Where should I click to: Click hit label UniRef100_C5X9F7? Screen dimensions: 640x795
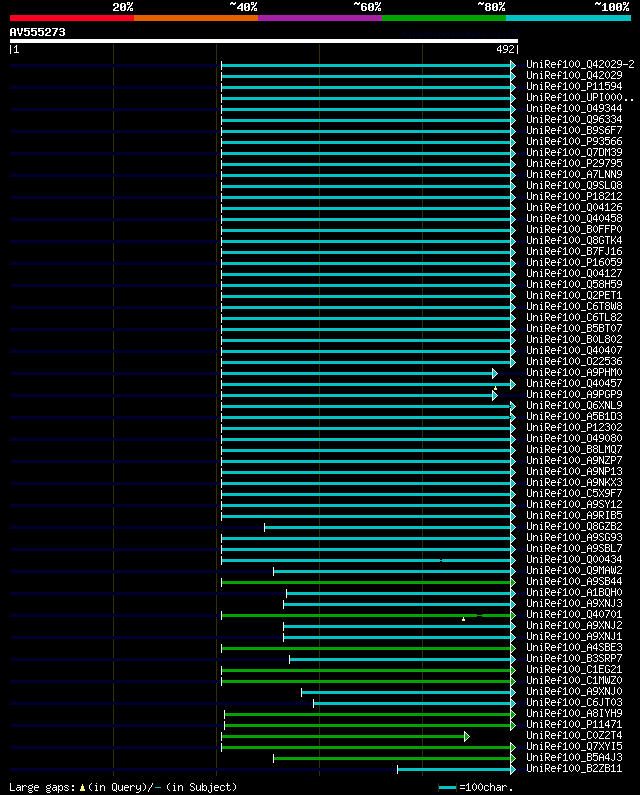click(574, 494)
